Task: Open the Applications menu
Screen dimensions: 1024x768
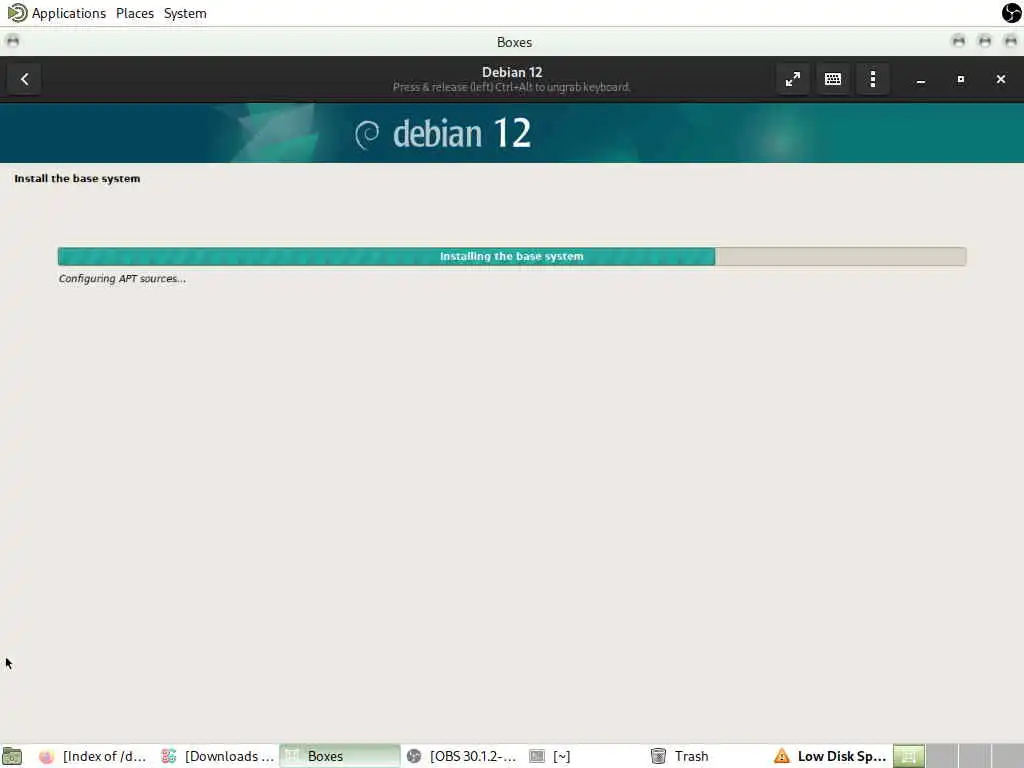Action: (69, 13)
